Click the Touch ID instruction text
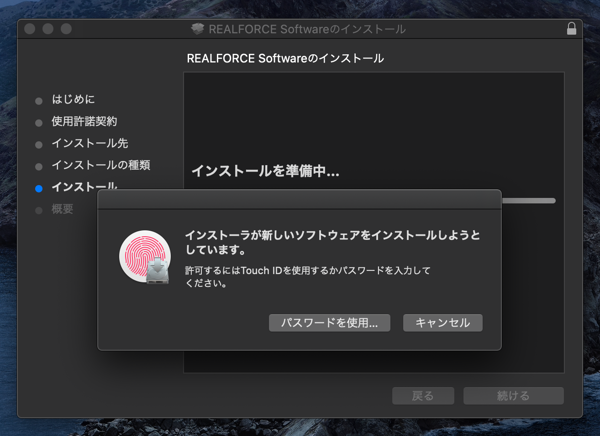 308,277
